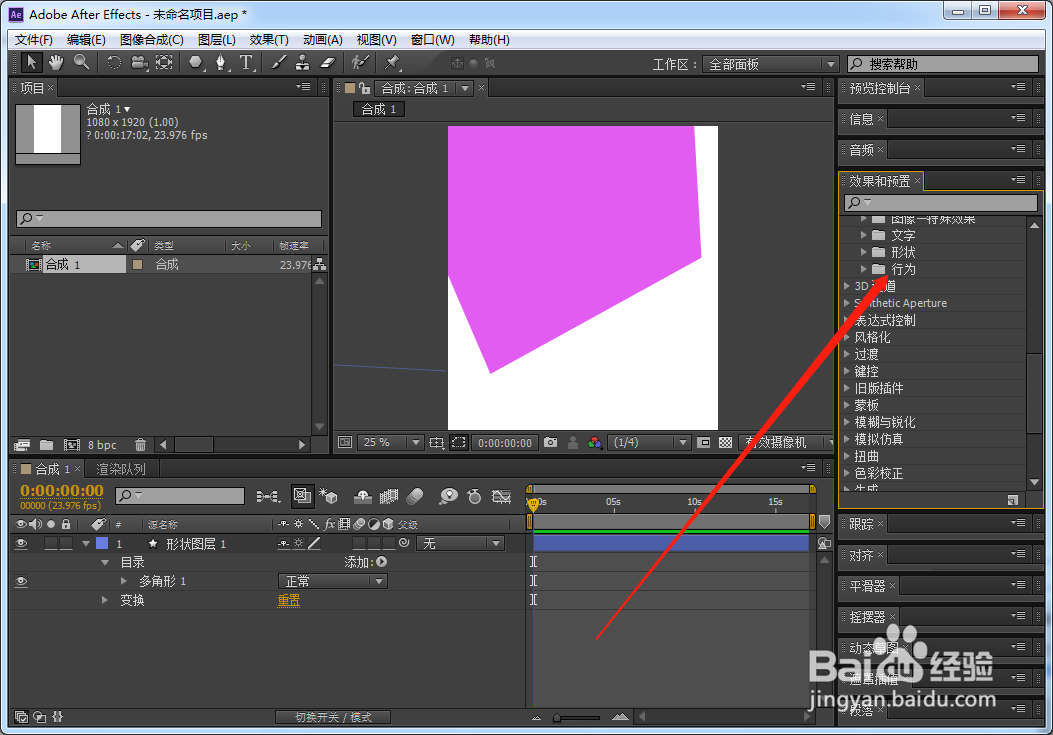Image resolution: width=1053 pixels, height=735 pixels.
Task: Select the Zoom magnifier tool
Action: (x=81, y=63)
